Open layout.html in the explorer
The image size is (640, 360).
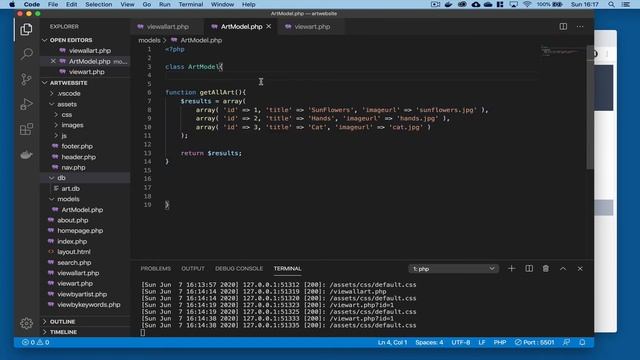[74, 252]
